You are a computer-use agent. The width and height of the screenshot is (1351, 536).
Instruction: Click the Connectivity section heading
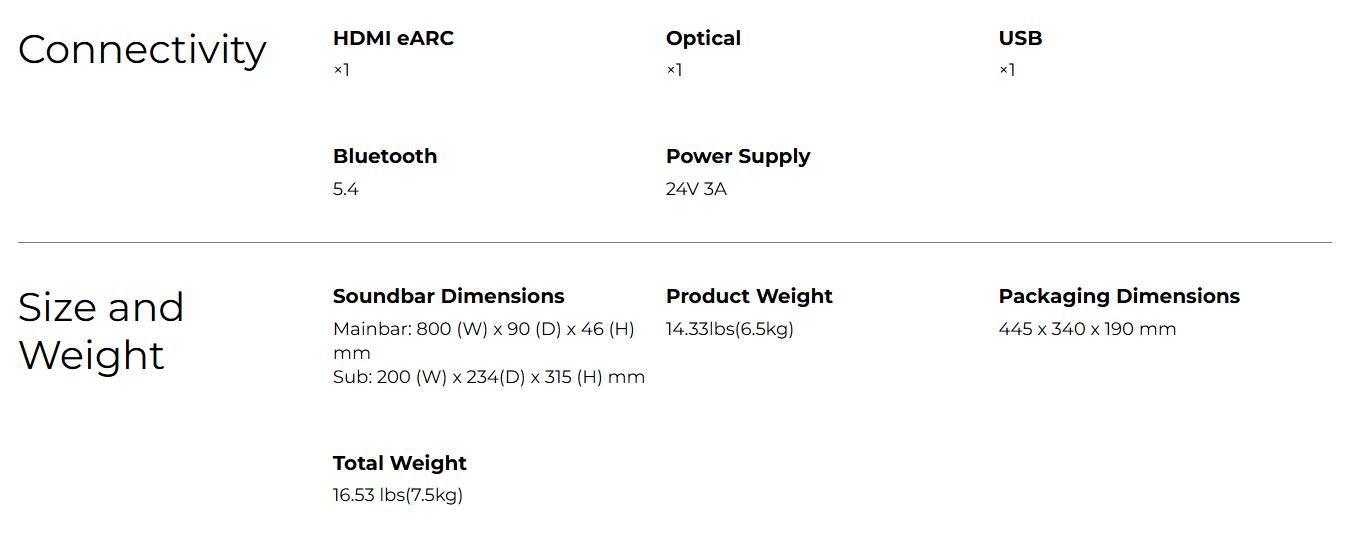(142, 49)
